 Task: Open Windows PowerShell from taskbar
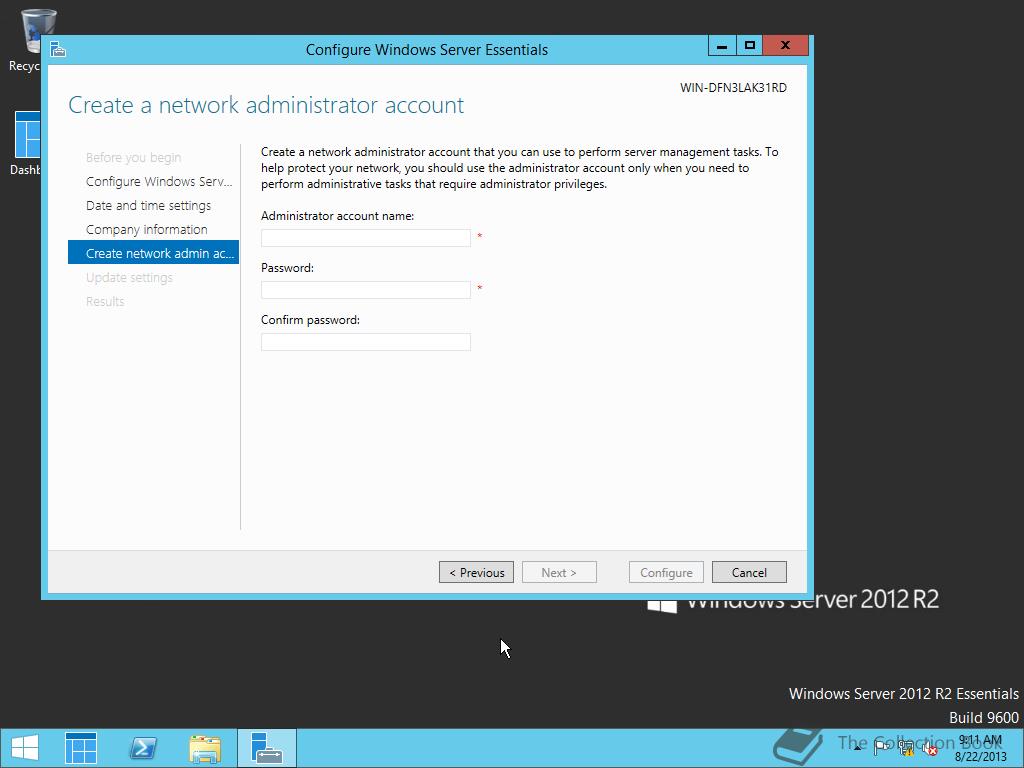click(x=143, y=748)
